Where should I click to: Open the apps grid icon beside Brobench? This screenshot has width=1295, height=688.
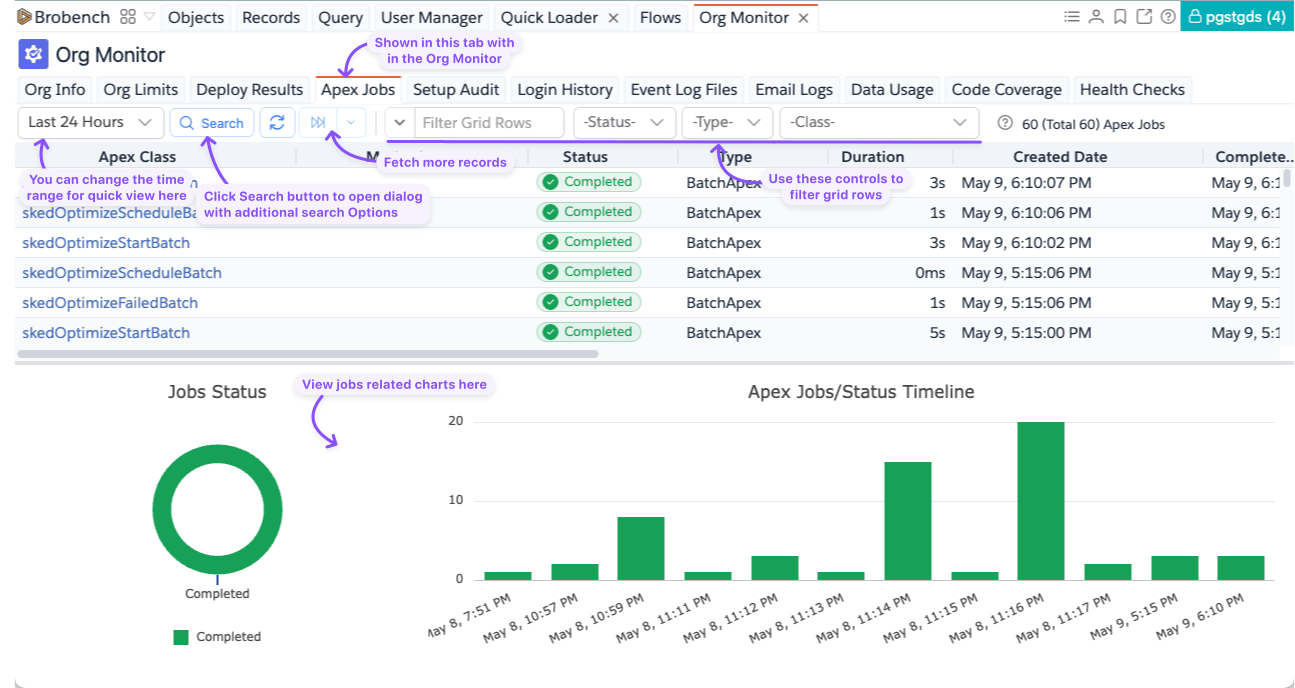tap(127, 17)
